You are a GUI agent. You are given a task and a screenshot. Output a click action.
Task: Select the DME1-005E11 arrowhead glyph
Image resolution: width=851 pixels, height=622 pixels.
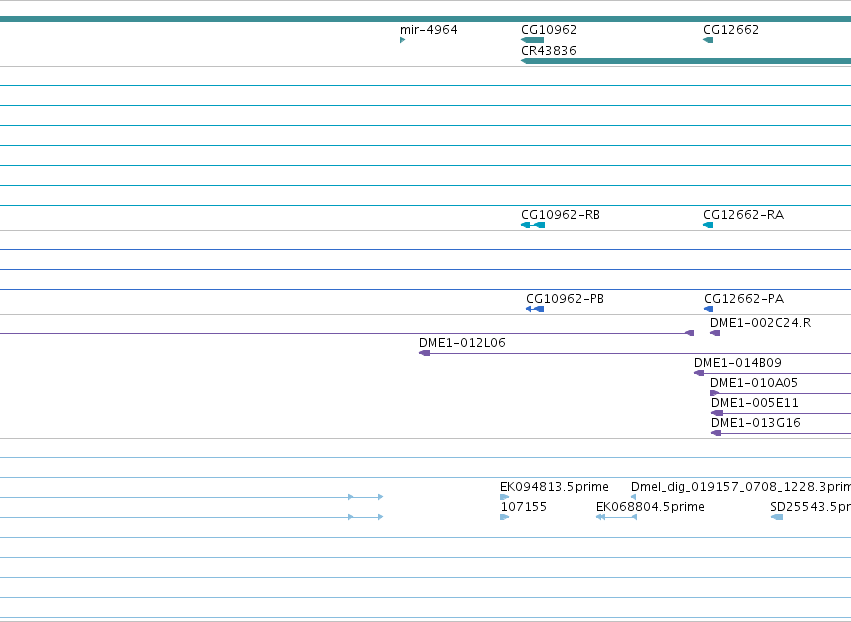coord(717,414)
